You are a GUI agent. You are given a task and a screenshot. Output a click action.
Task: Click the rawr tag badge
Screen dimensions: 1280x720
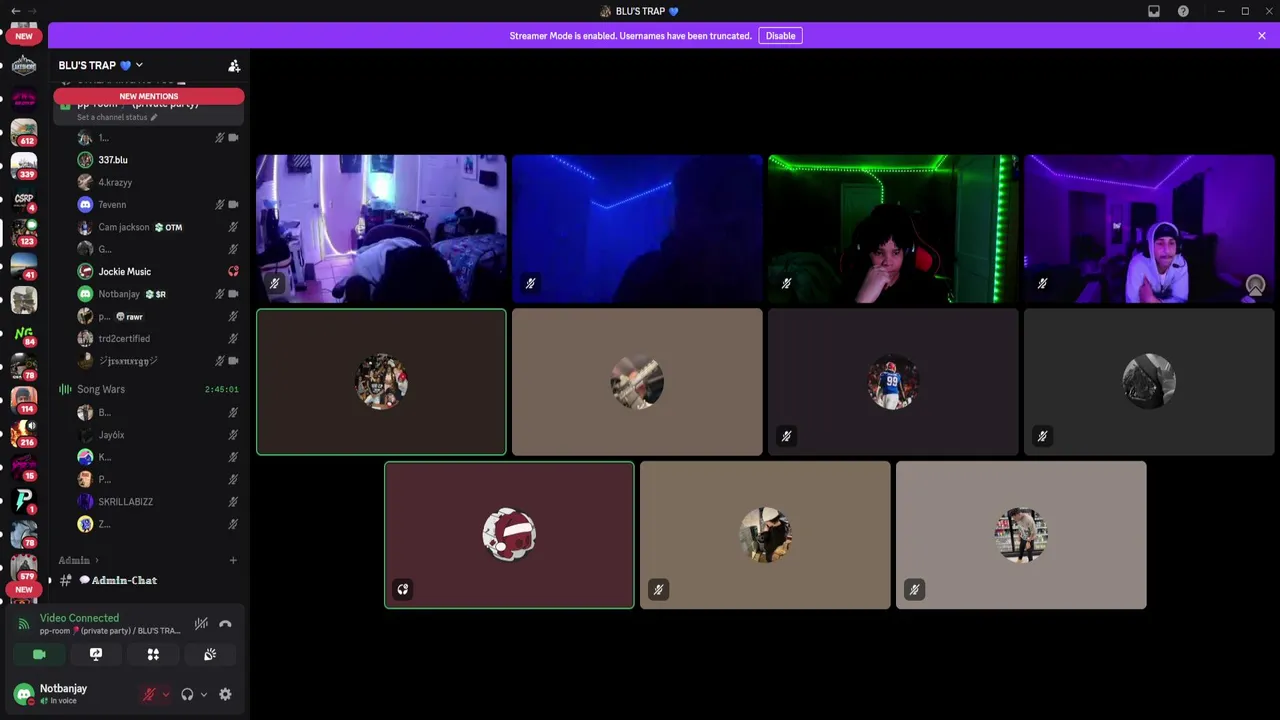pos(129,317)
